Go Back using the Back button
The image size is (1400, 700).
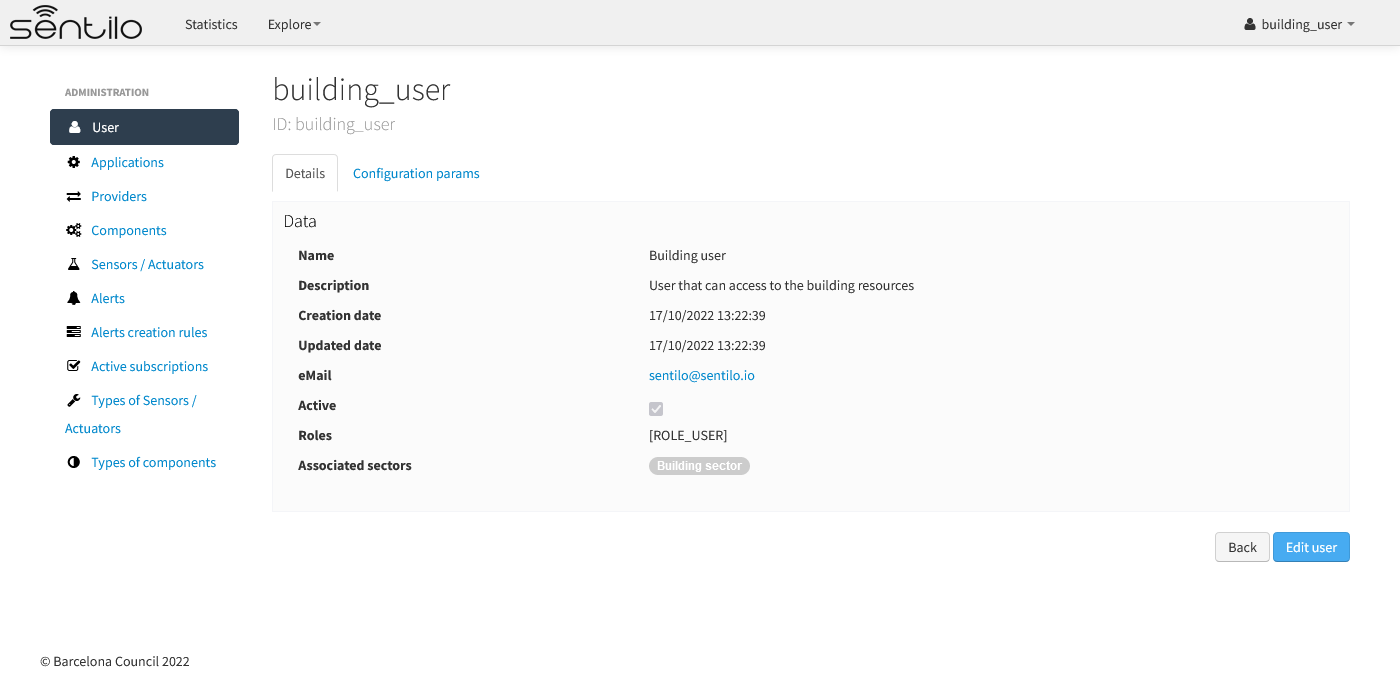[x=1242, y=547]
